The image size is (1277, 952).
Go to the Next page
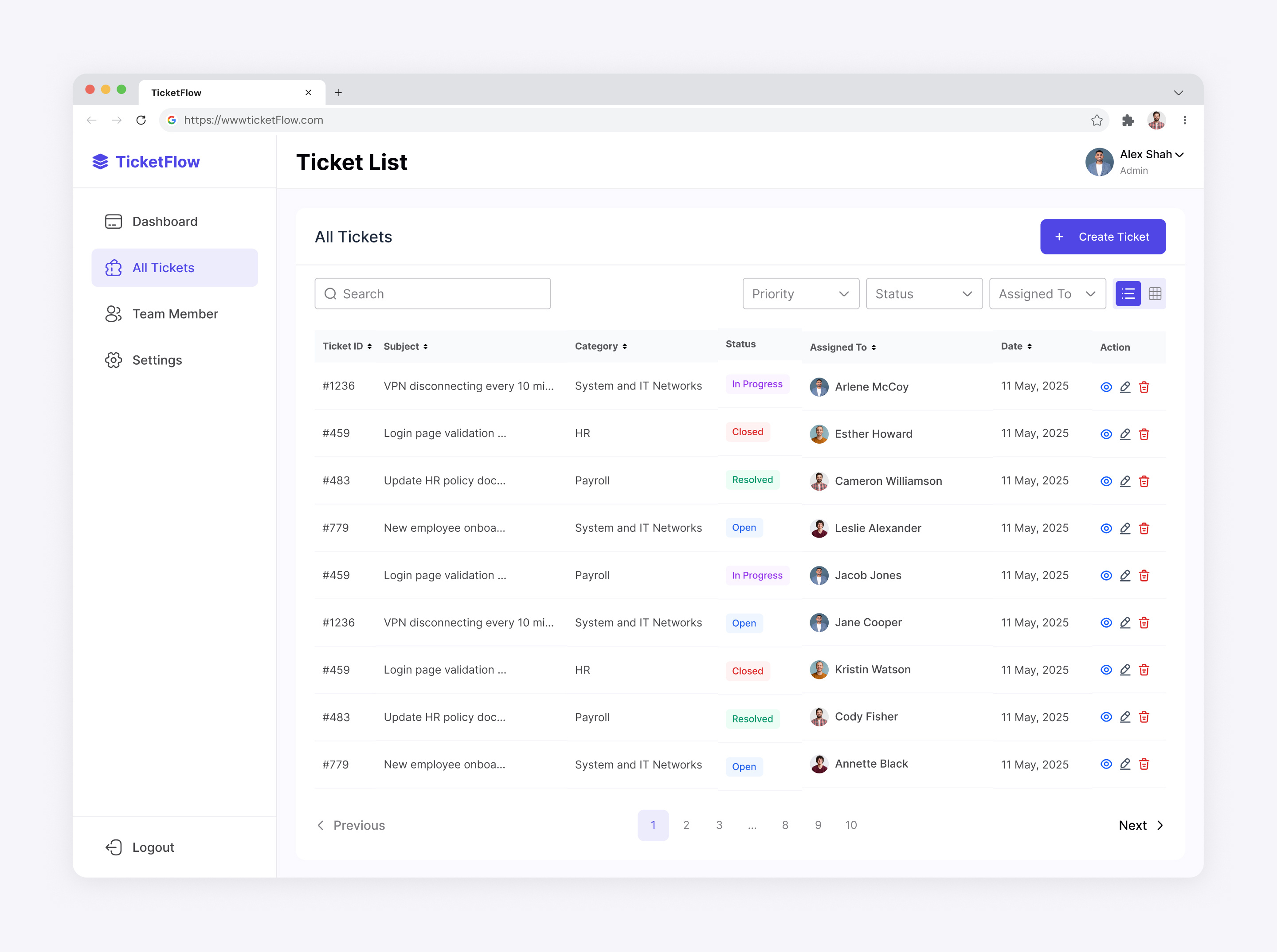[x=1141, y=825]
